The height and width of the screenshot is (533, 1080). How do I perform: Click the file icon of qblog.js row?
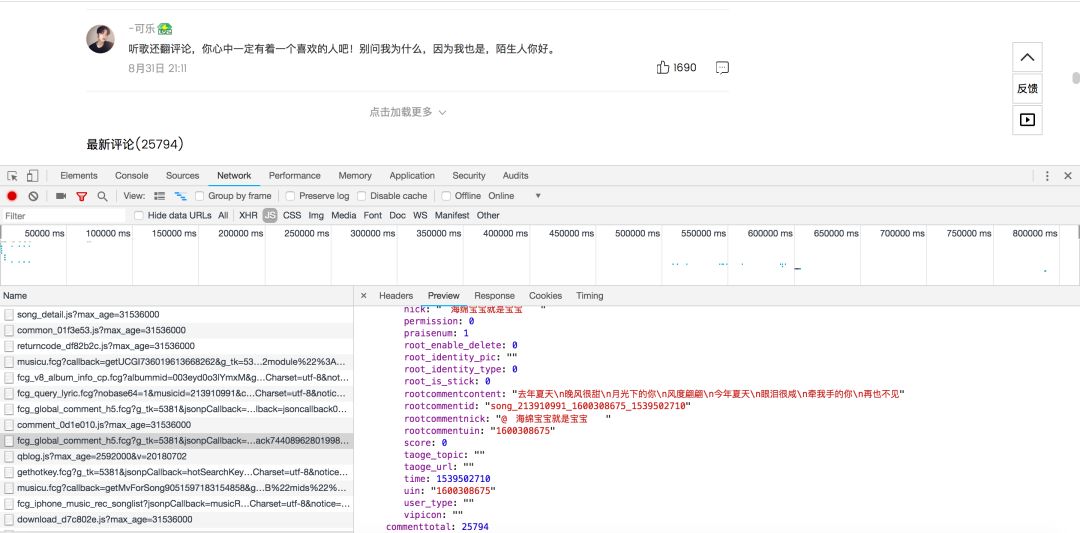9,457
